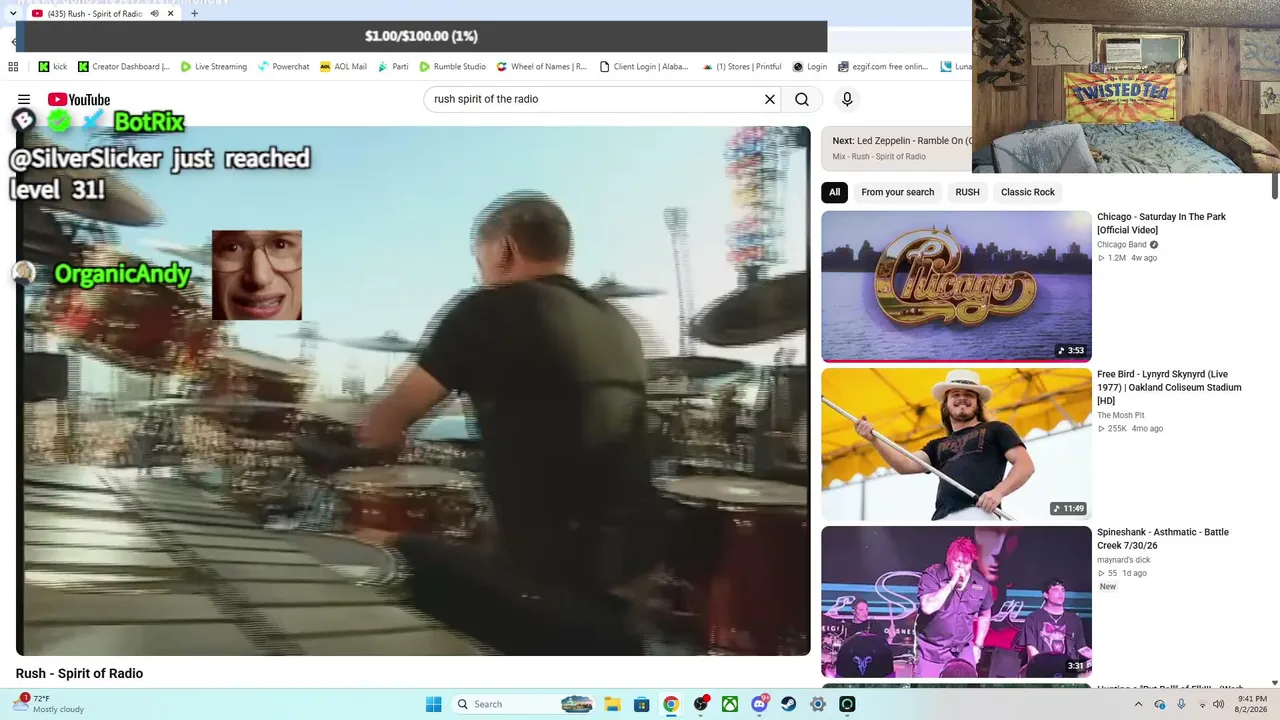
Task: Open the Spineshank Asthmatic thumbnail
Action: [x=956, y=602]
